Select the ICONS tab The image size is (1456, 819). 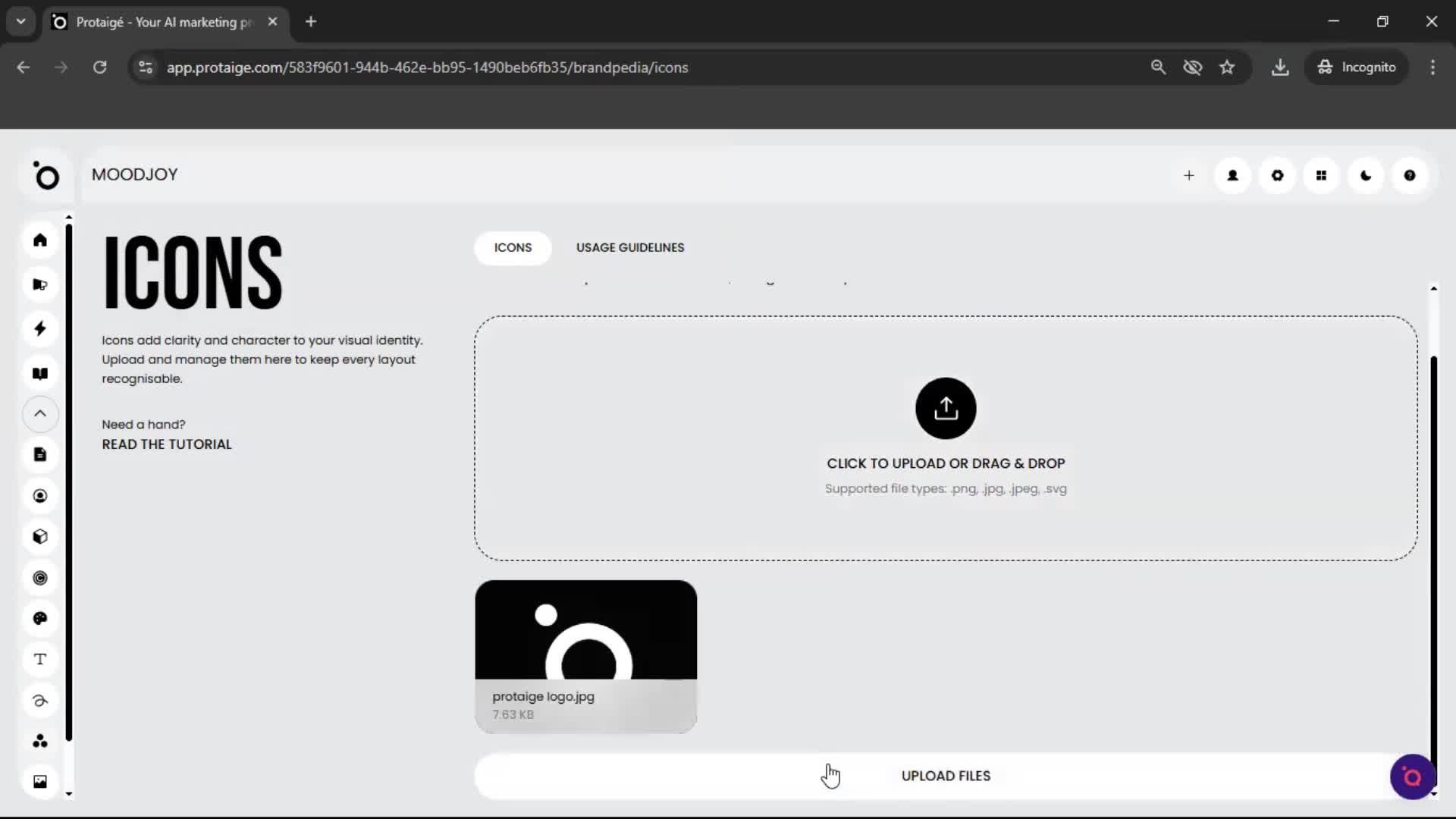tap(513, 247)
